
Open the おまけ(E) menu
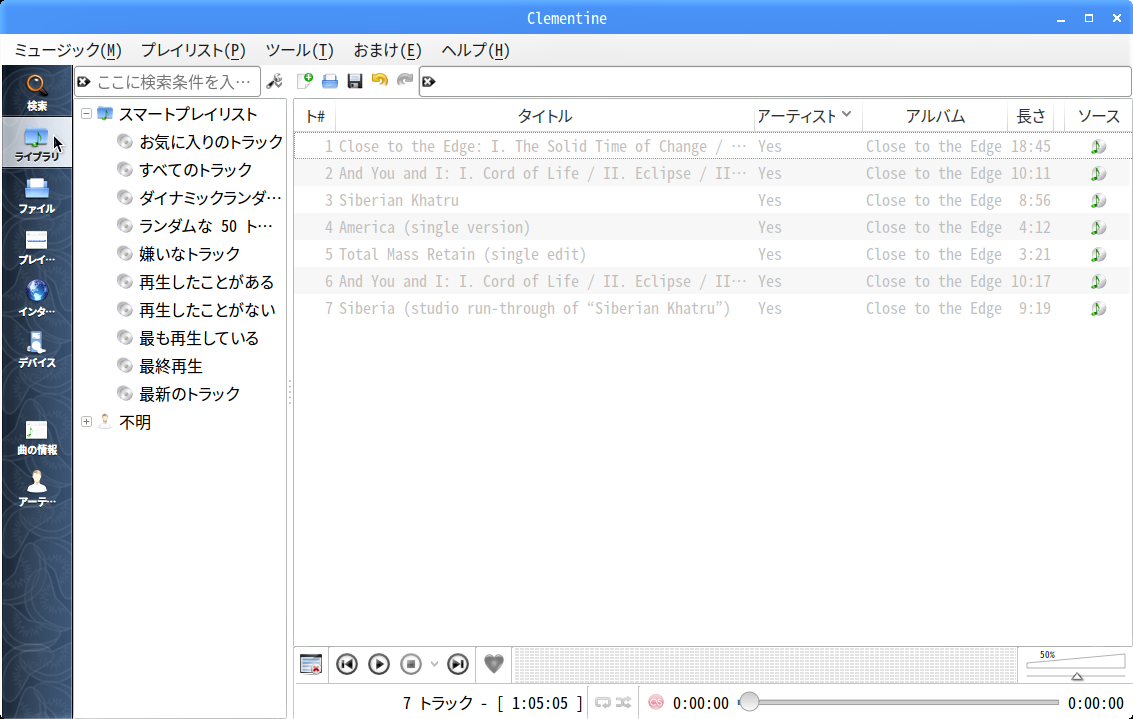[x=387, y=51]
